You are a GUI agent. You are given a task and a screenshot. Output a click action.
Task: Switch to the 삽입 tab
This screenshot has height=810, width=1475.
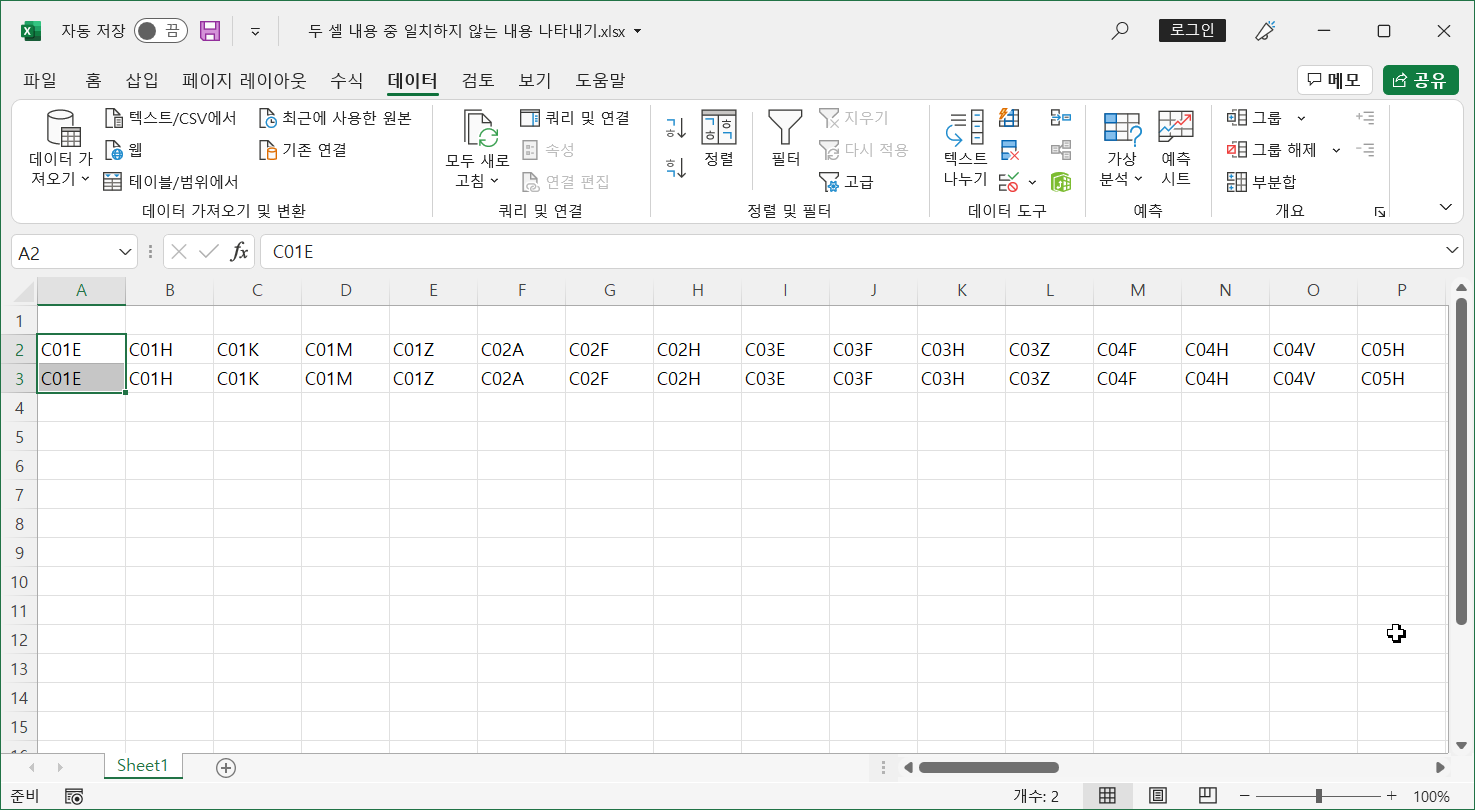click(142, 81)
